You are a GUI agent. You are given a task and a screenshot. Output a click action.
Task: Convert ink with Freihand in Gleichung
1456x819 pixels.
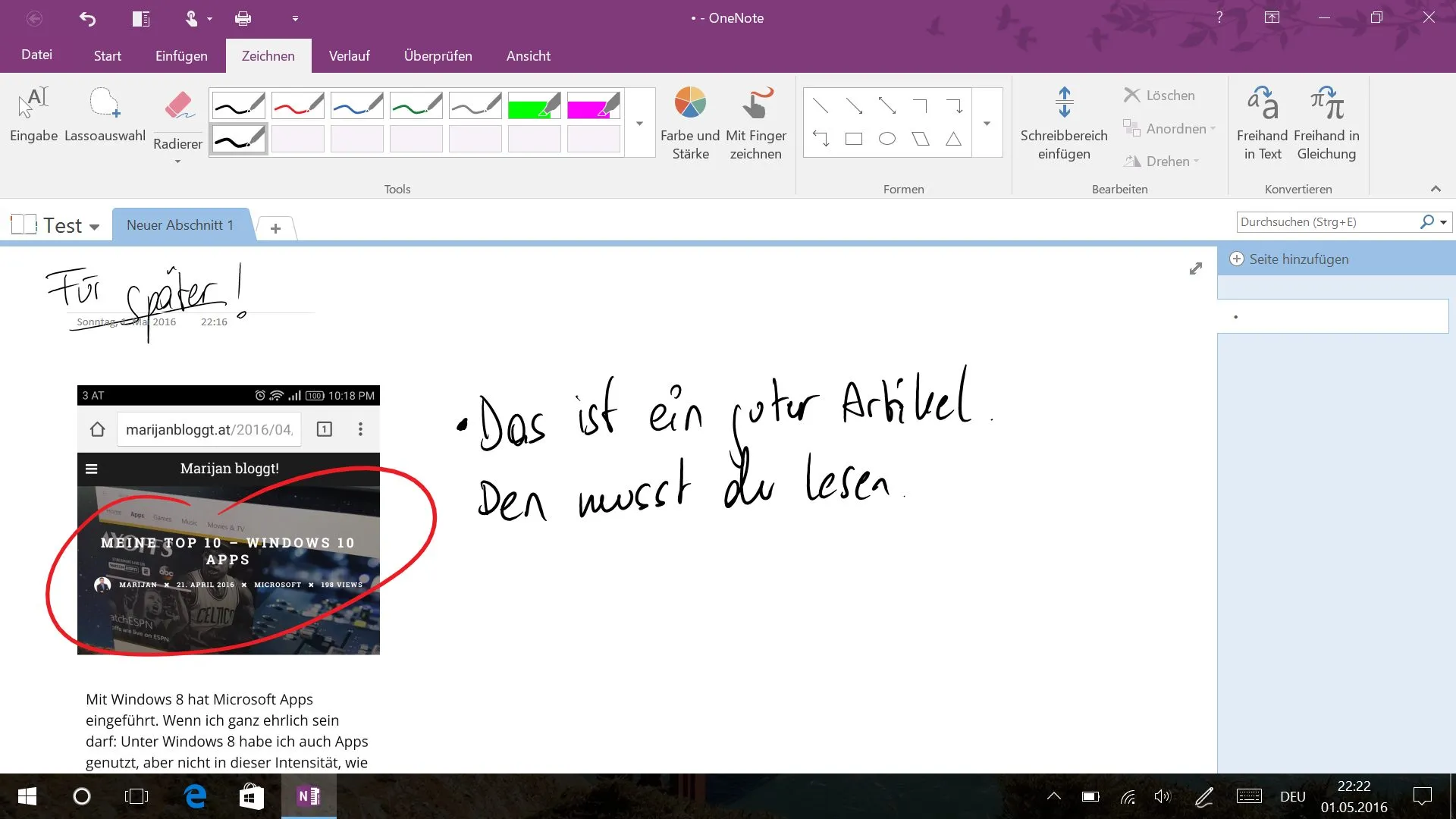point(1326,121)
